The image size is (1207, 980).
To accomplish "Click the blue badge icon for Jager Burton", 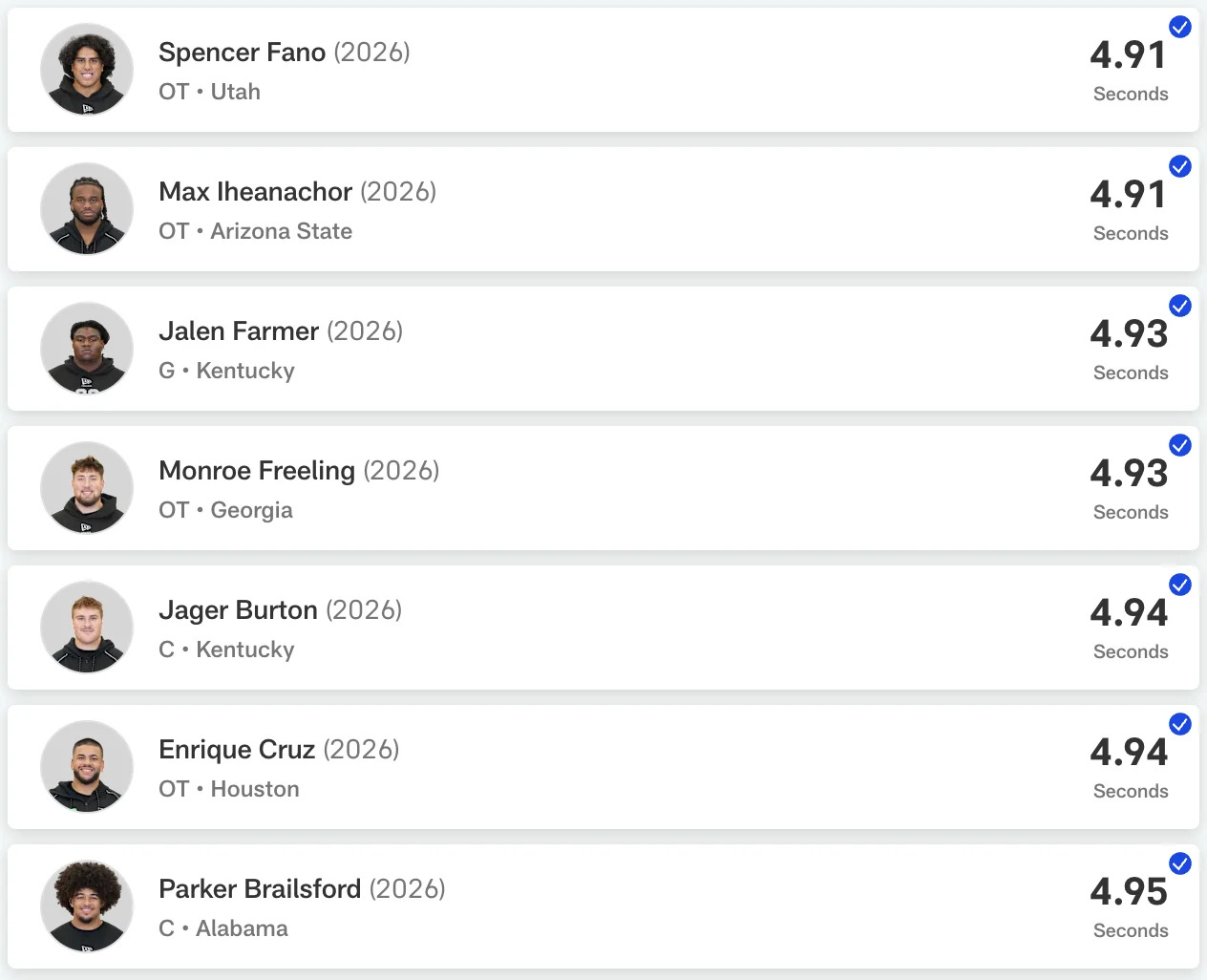I will coord(1180,586).
